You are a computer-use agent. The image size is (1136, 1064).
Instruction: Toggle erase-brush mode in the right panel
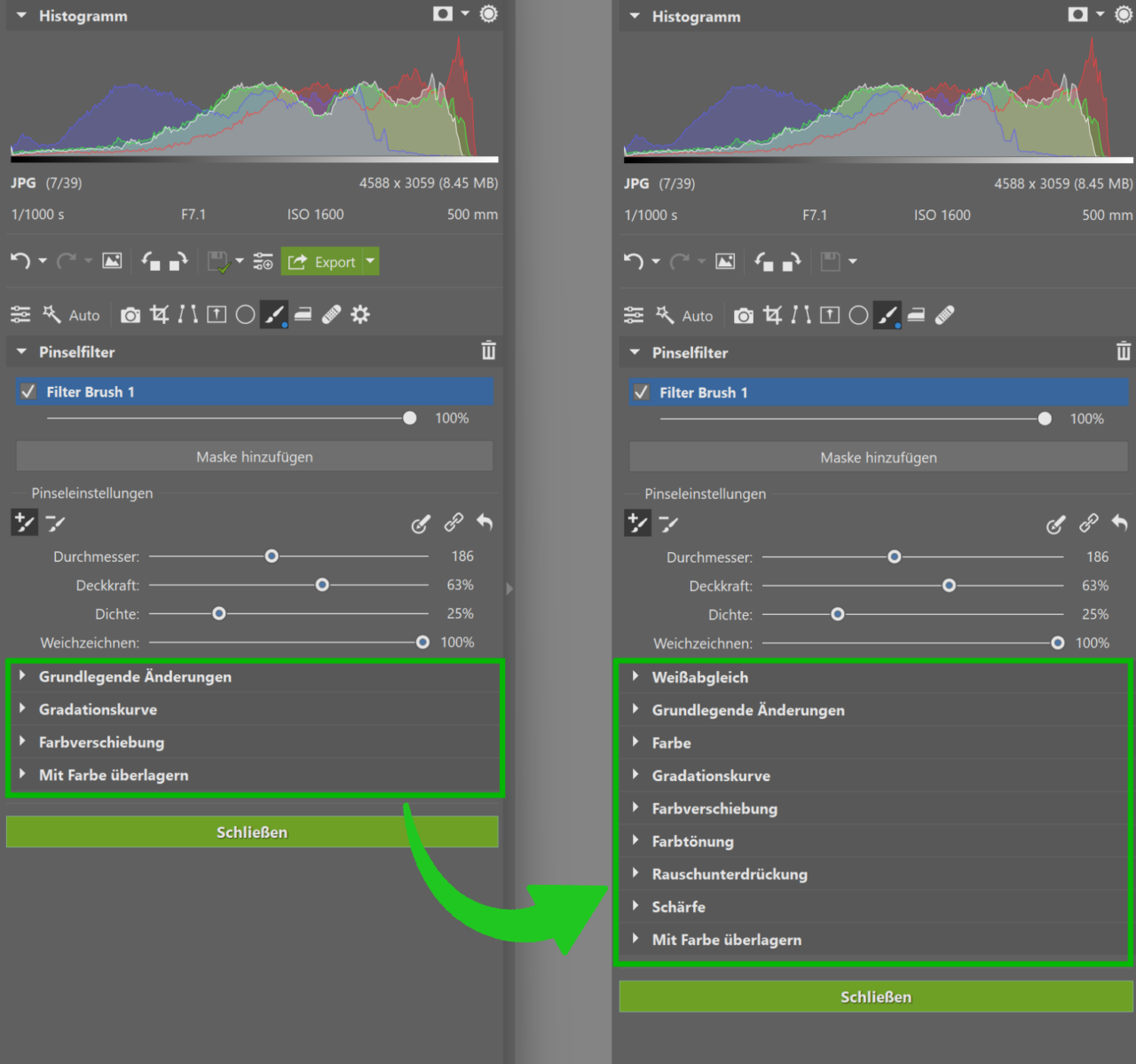669,524
